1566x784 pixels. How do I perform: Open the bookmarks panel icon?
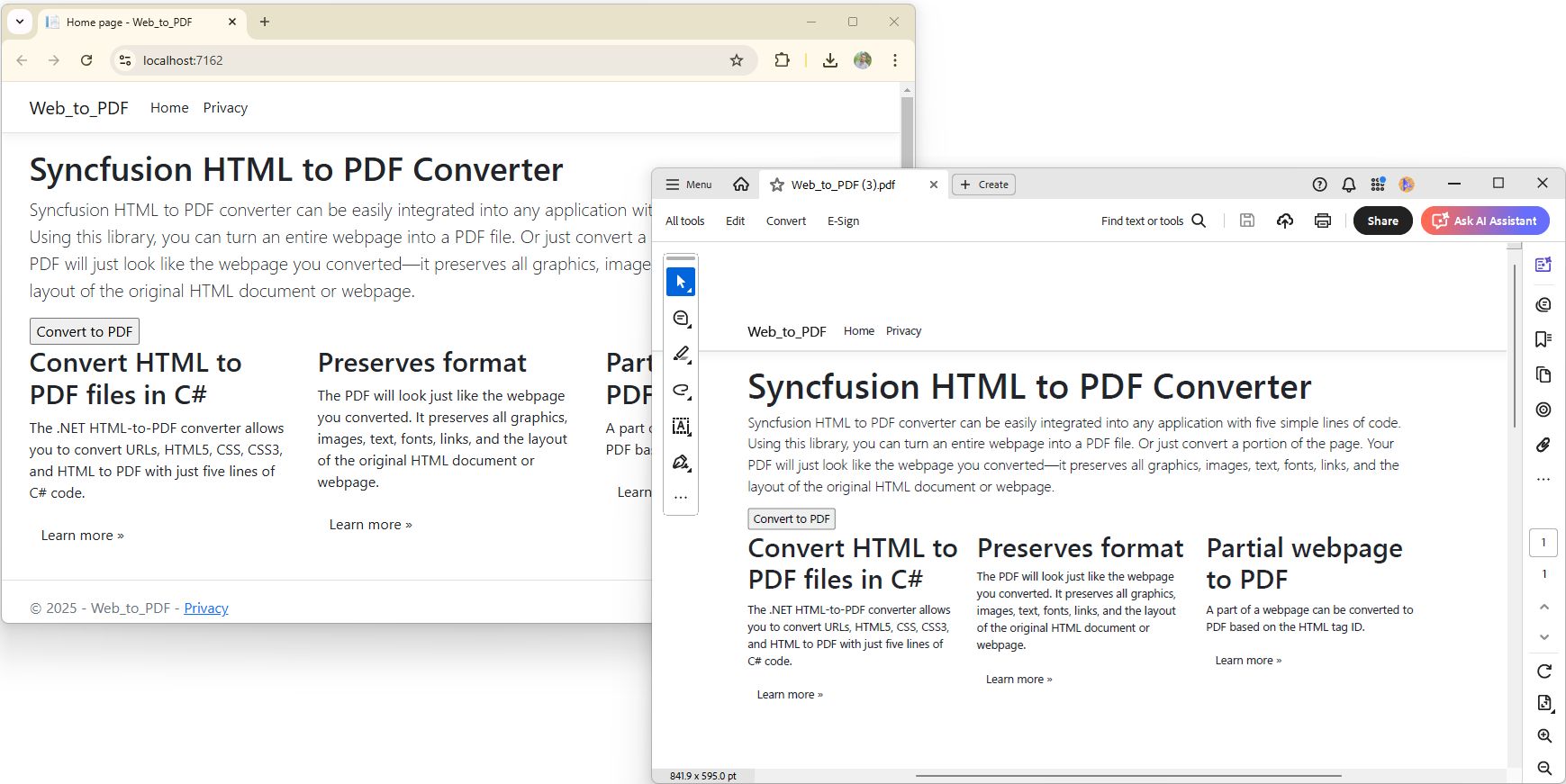coord(1543,339)
